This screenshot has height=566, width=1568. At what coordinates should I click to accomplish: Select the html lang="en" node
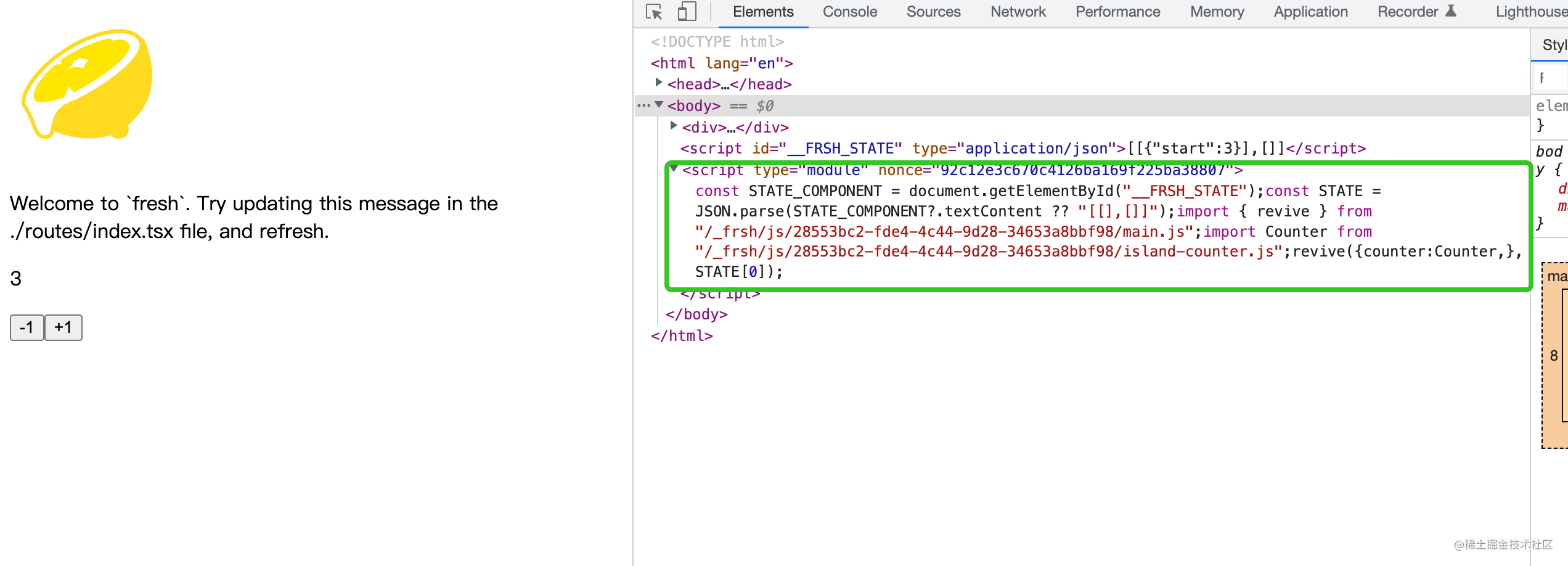coord(722,63)
